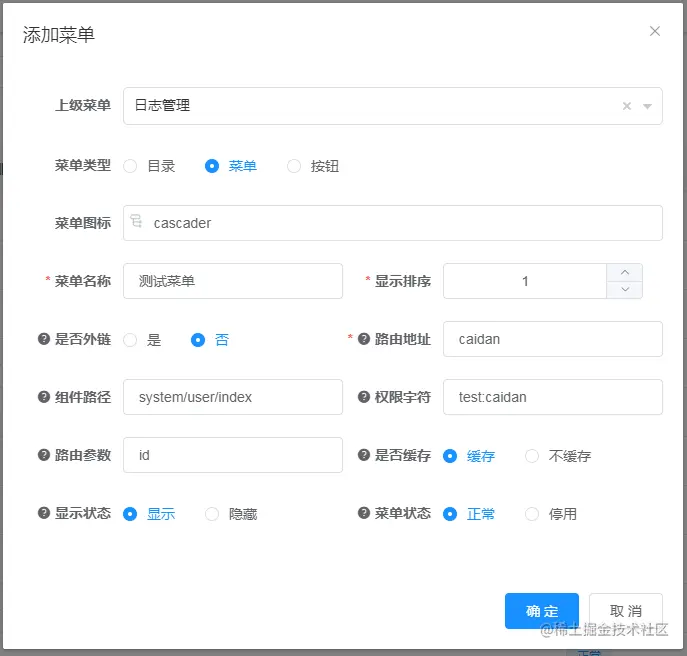Clear the 上级菜单 selection with the x icon
This screenshot has width=687, height=656.
(627, 106)
